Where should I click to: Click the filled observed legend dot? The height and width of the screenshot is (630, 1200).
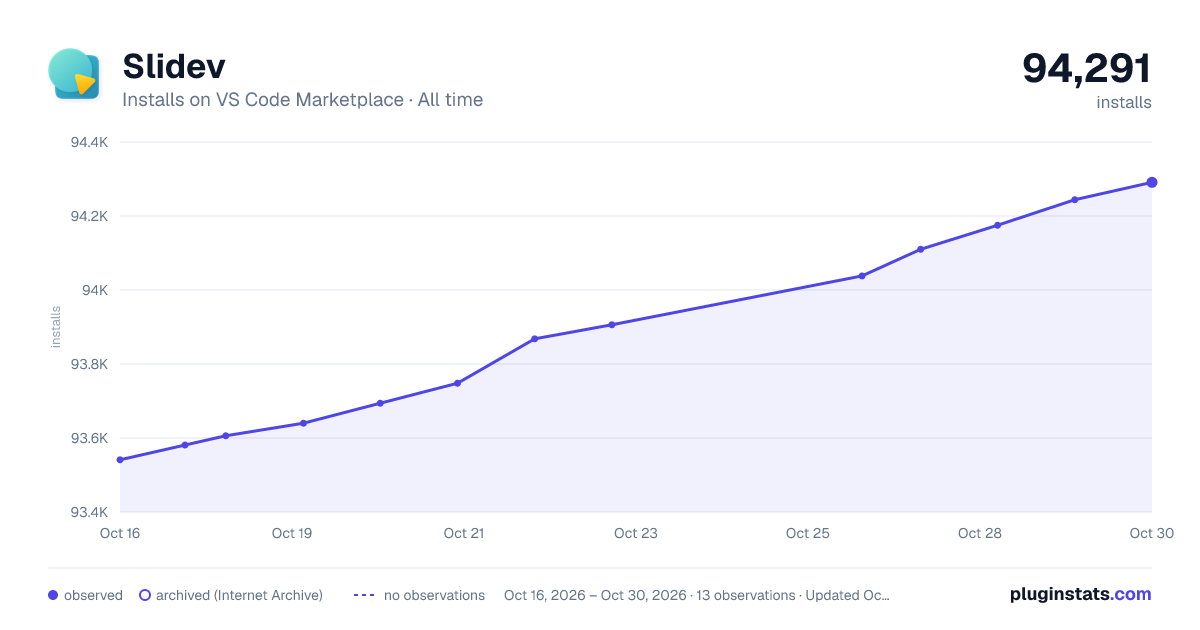tap(53, 595)
